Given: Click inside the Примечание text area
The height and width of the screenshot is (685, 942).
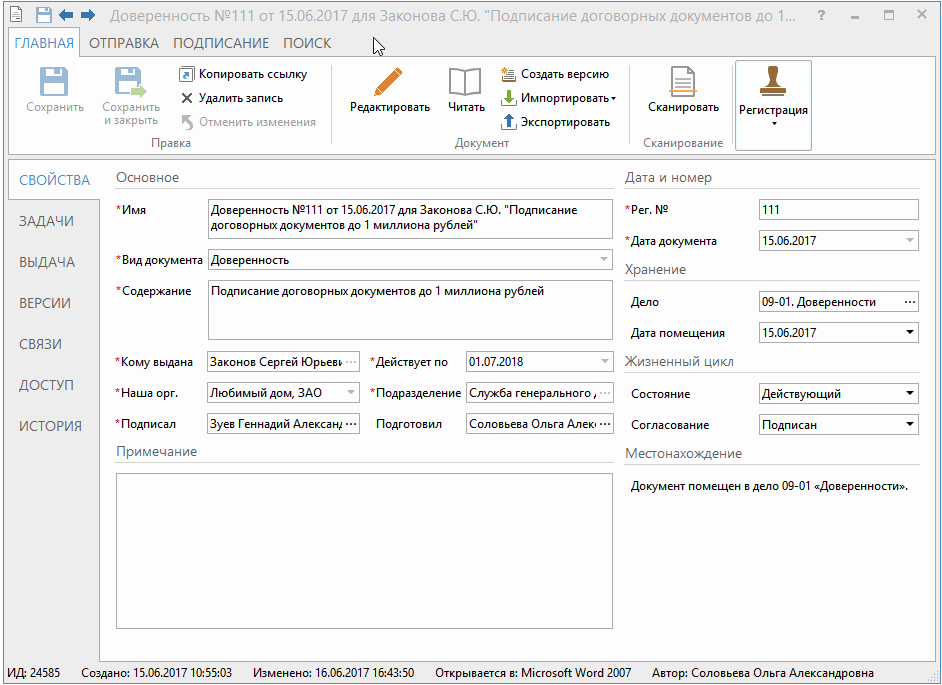Looking at the screenshot, I should 364,550.
